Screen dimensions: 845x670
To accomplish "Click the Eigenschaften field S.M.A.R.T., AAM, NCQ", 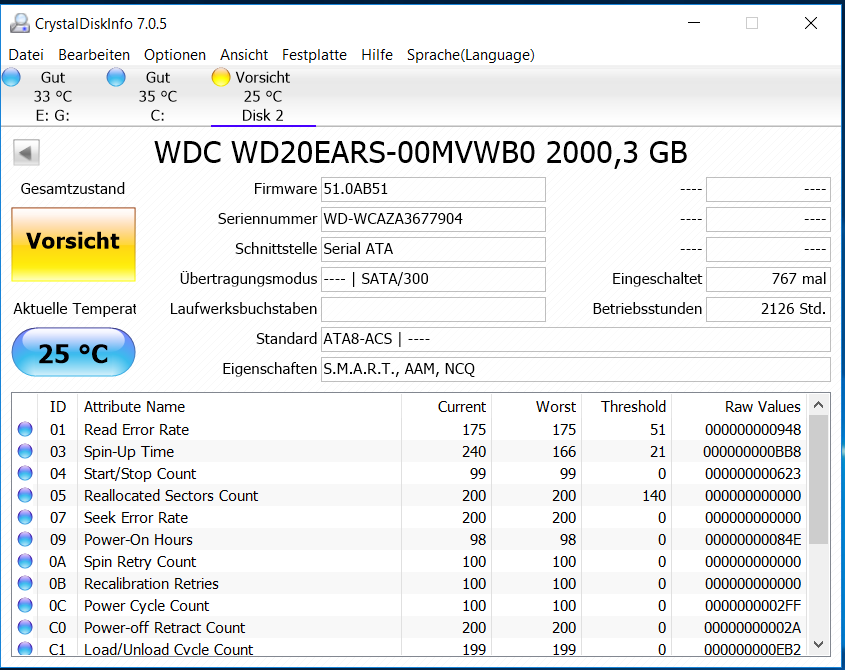I will tap(576, 369).
